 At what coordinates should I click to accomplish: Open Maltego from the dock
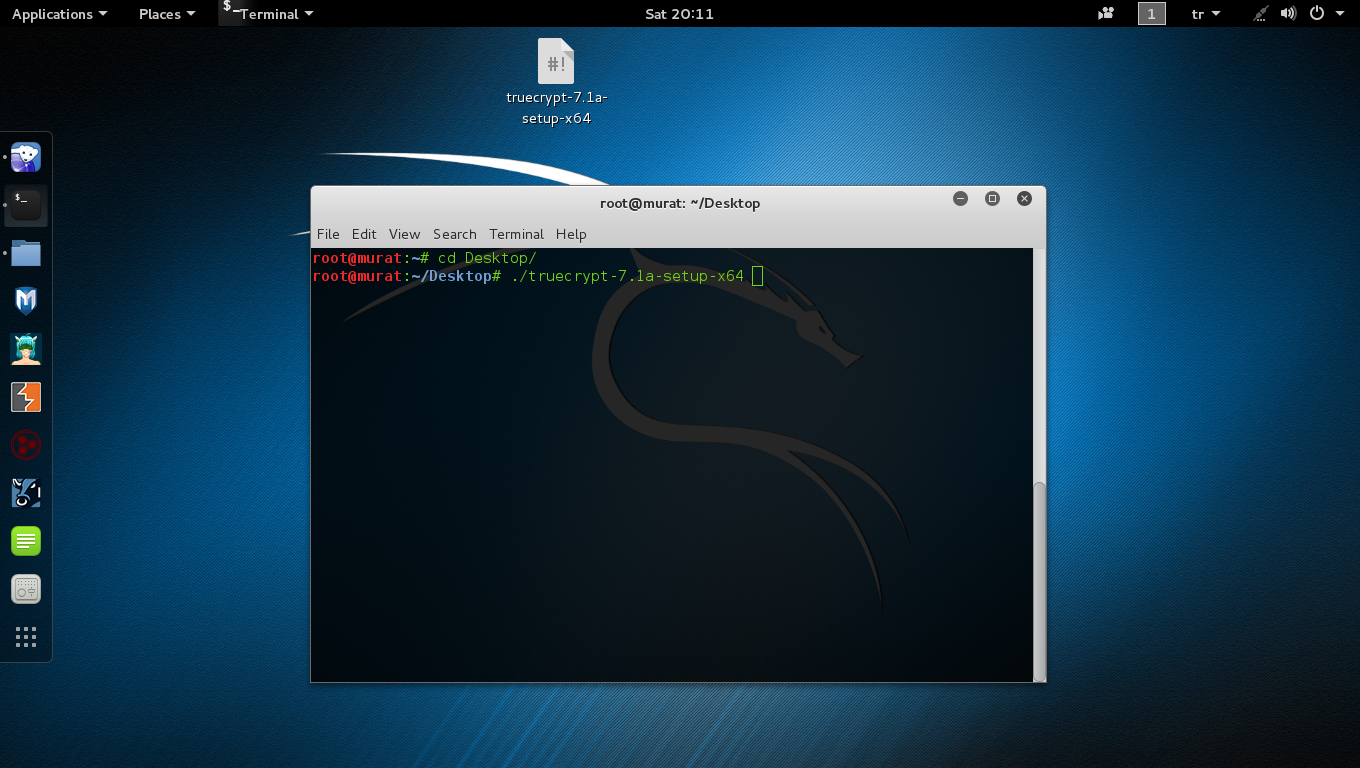(x=26, y=445)
